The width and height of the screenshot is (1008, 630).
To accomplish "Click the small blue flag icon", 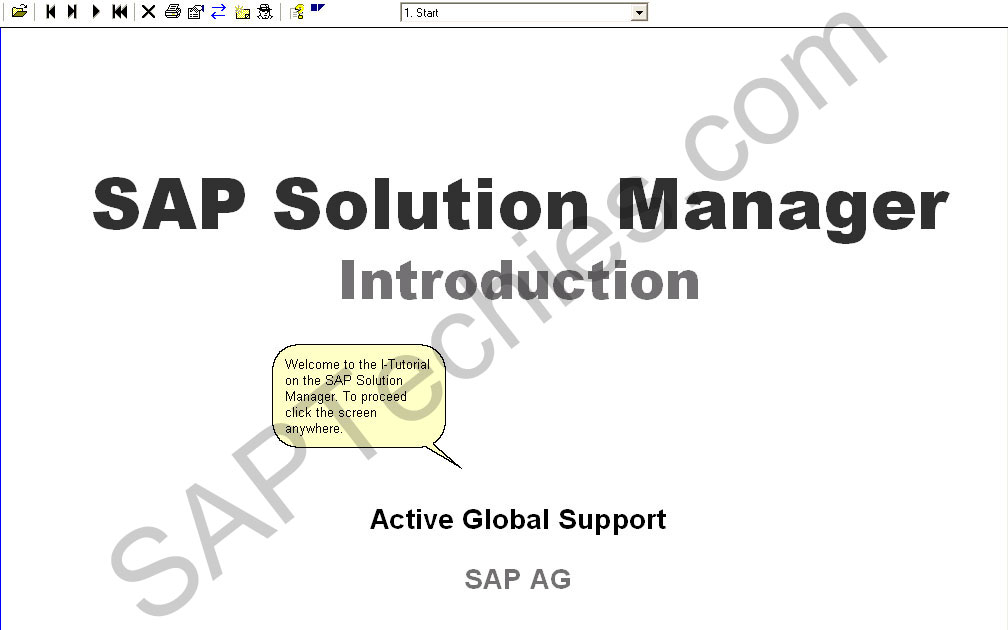I will tap(318, 8).
